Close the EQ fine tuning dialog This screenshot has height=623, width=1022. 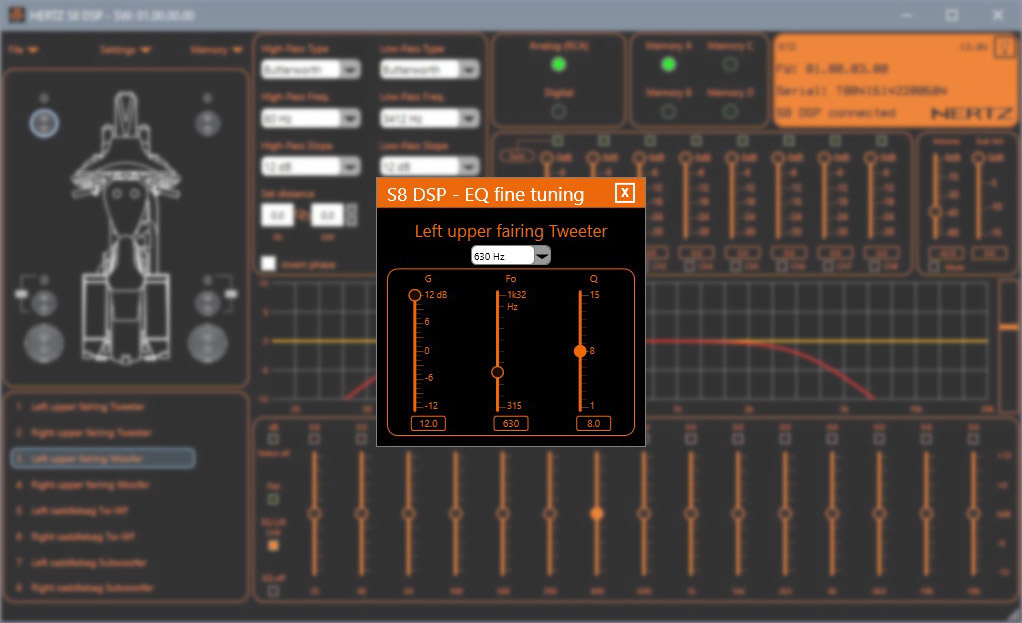point(624,193)
